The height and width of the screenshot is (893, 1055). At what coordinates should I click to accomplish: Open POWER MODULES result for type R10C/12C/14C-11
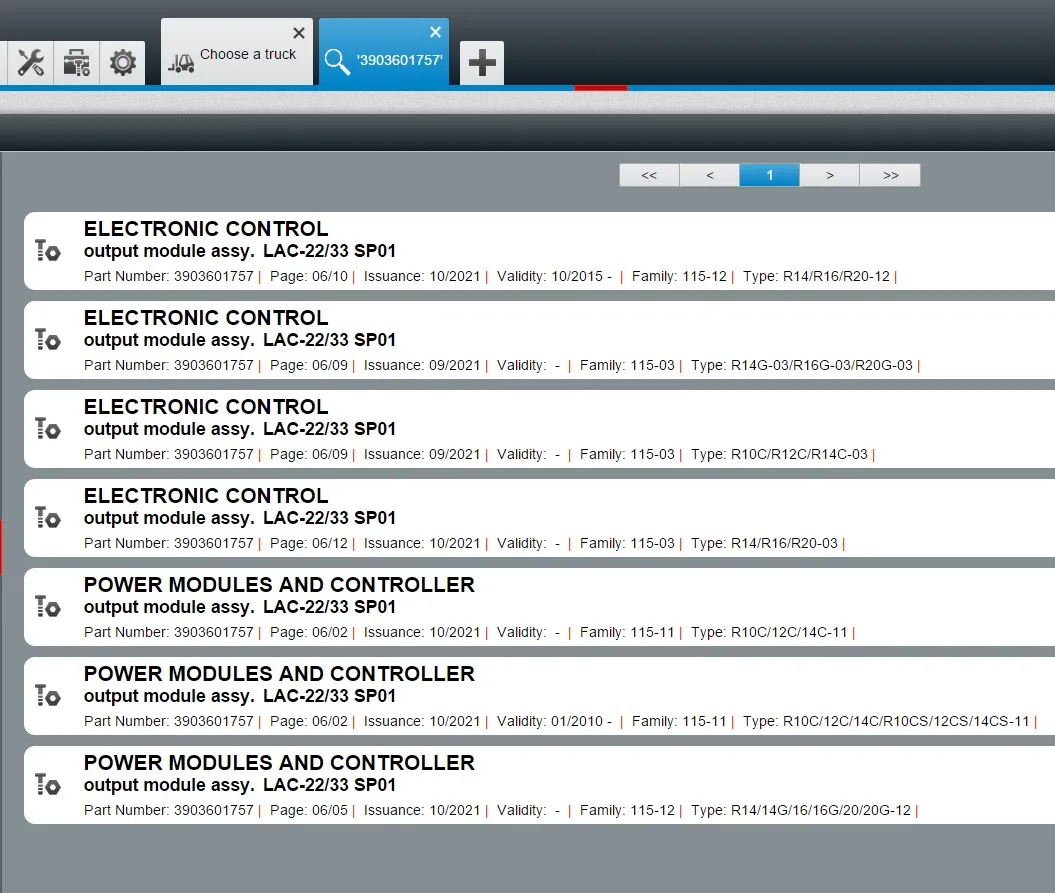click(x=540, y=607)
